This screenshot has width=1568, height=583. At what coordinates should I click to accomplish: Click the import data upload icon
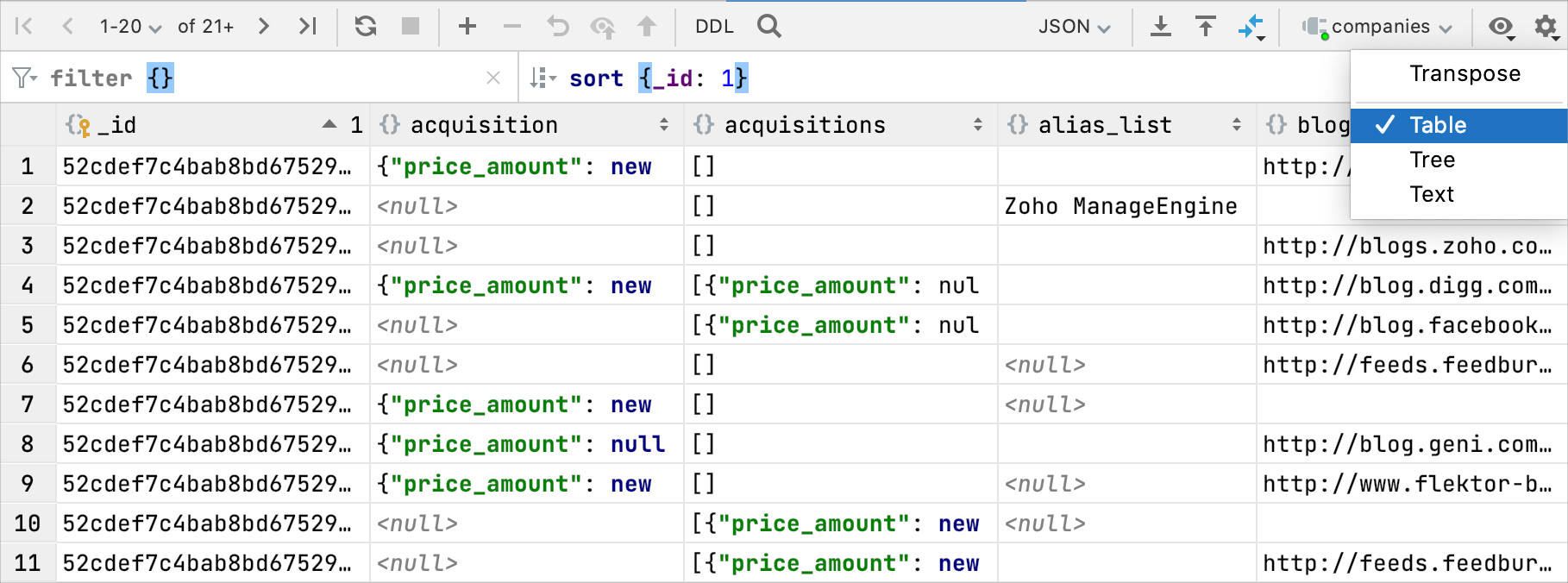[1206, 26]
